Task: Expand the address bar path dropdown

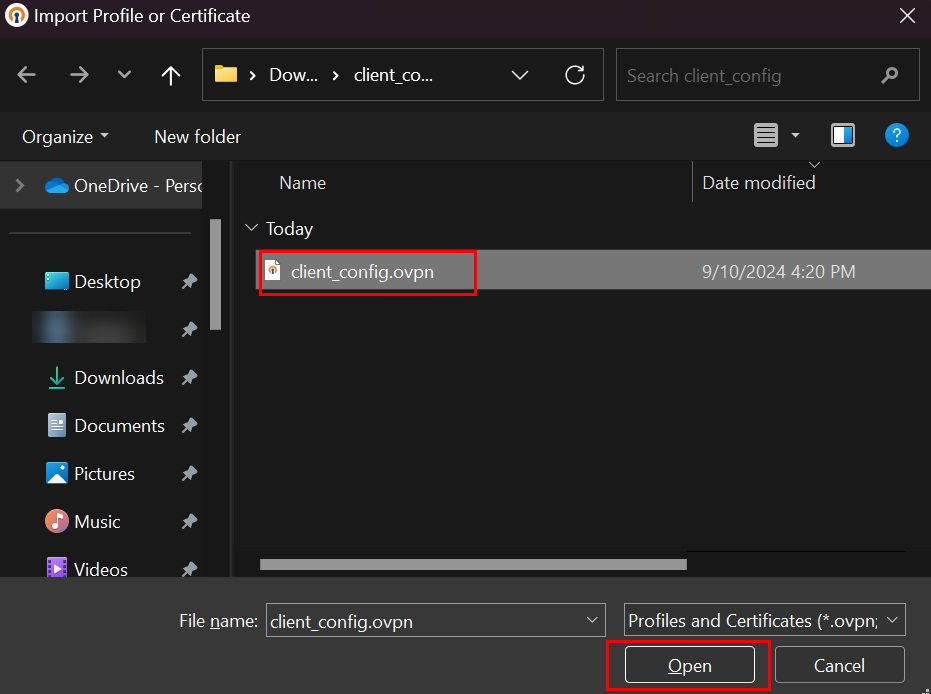Action: 520,75
